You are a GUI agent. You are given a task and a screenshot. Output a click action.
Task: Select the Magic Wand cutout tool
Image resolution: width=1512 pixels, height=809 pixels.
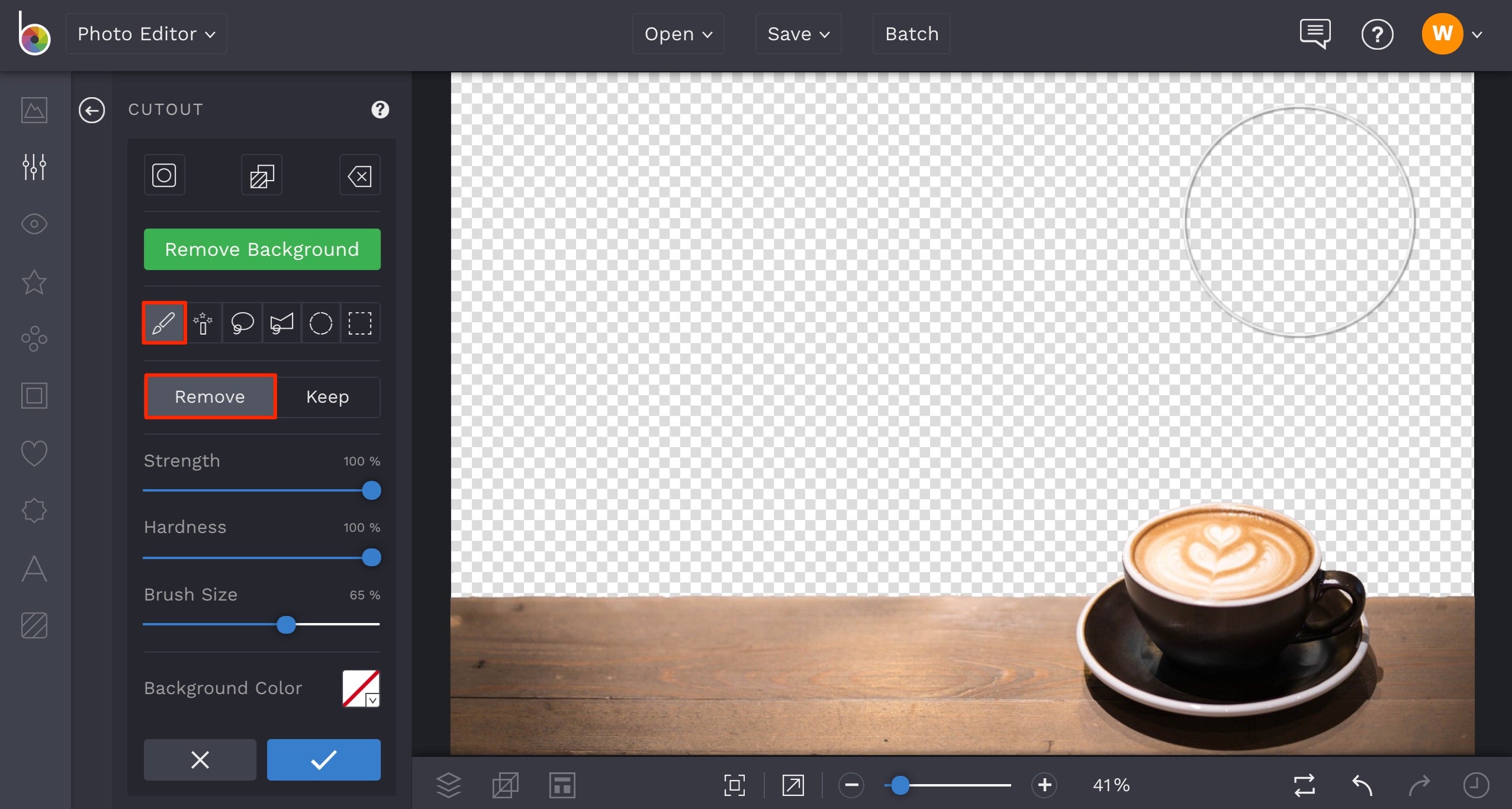point(203,323)
